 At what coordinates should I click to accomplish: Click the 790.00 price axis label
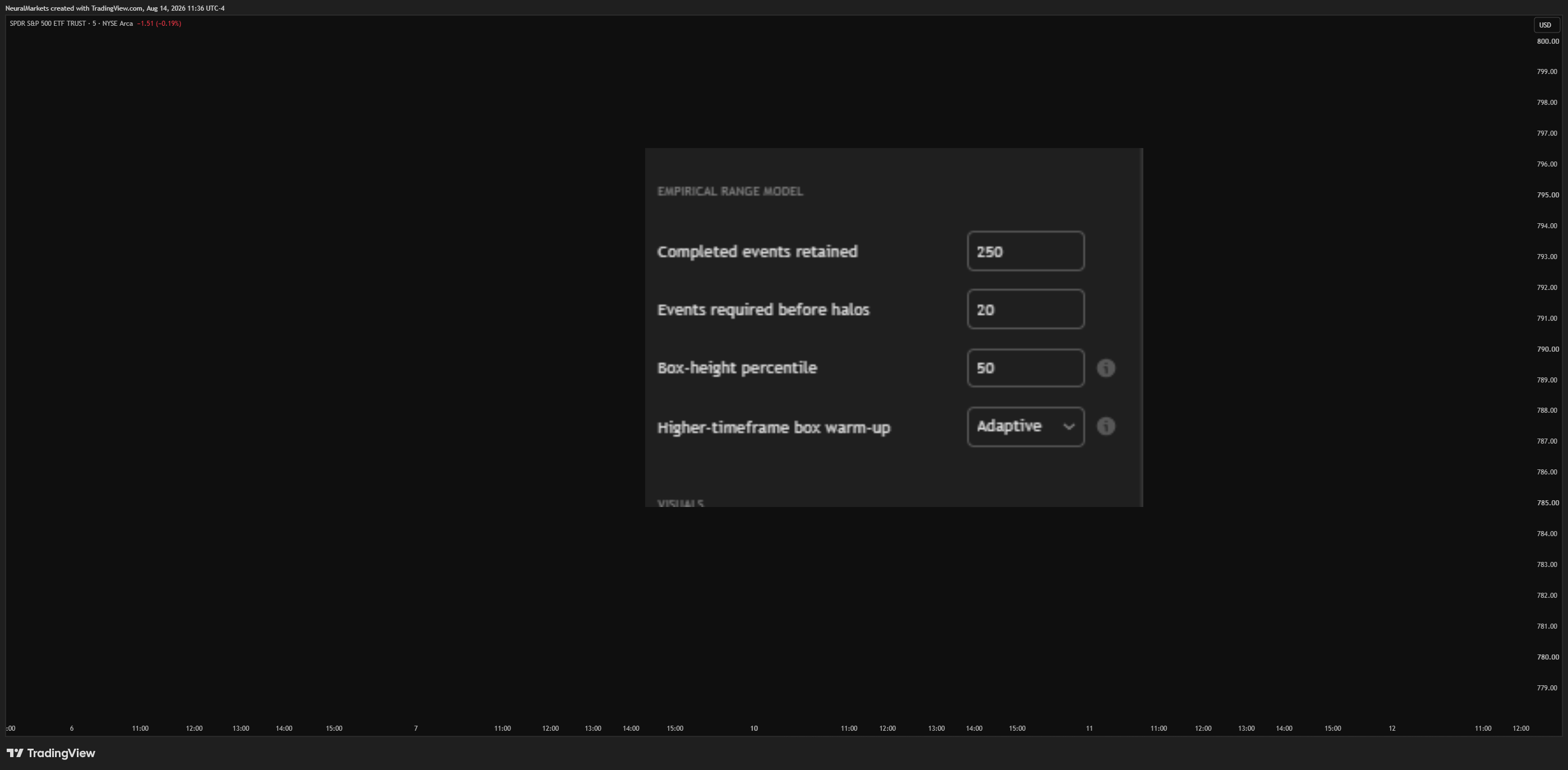click(1547, 349)
